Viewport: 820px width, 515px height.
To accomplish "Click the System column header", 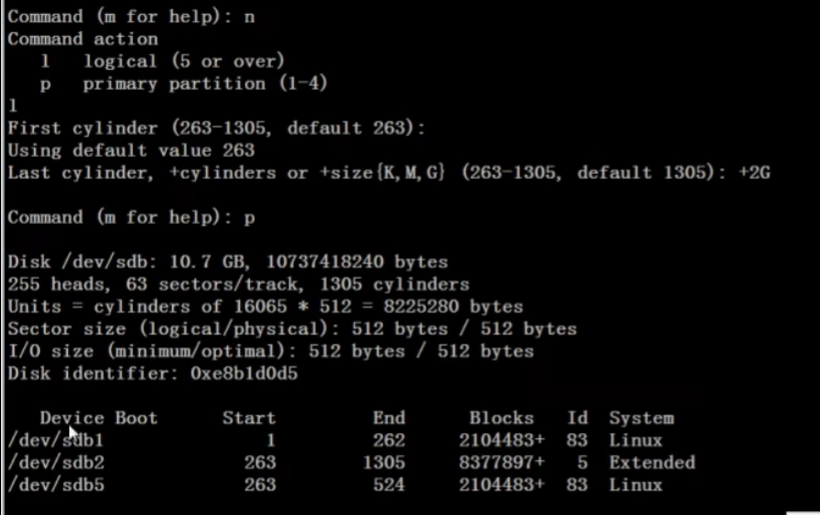I will 641,418.
